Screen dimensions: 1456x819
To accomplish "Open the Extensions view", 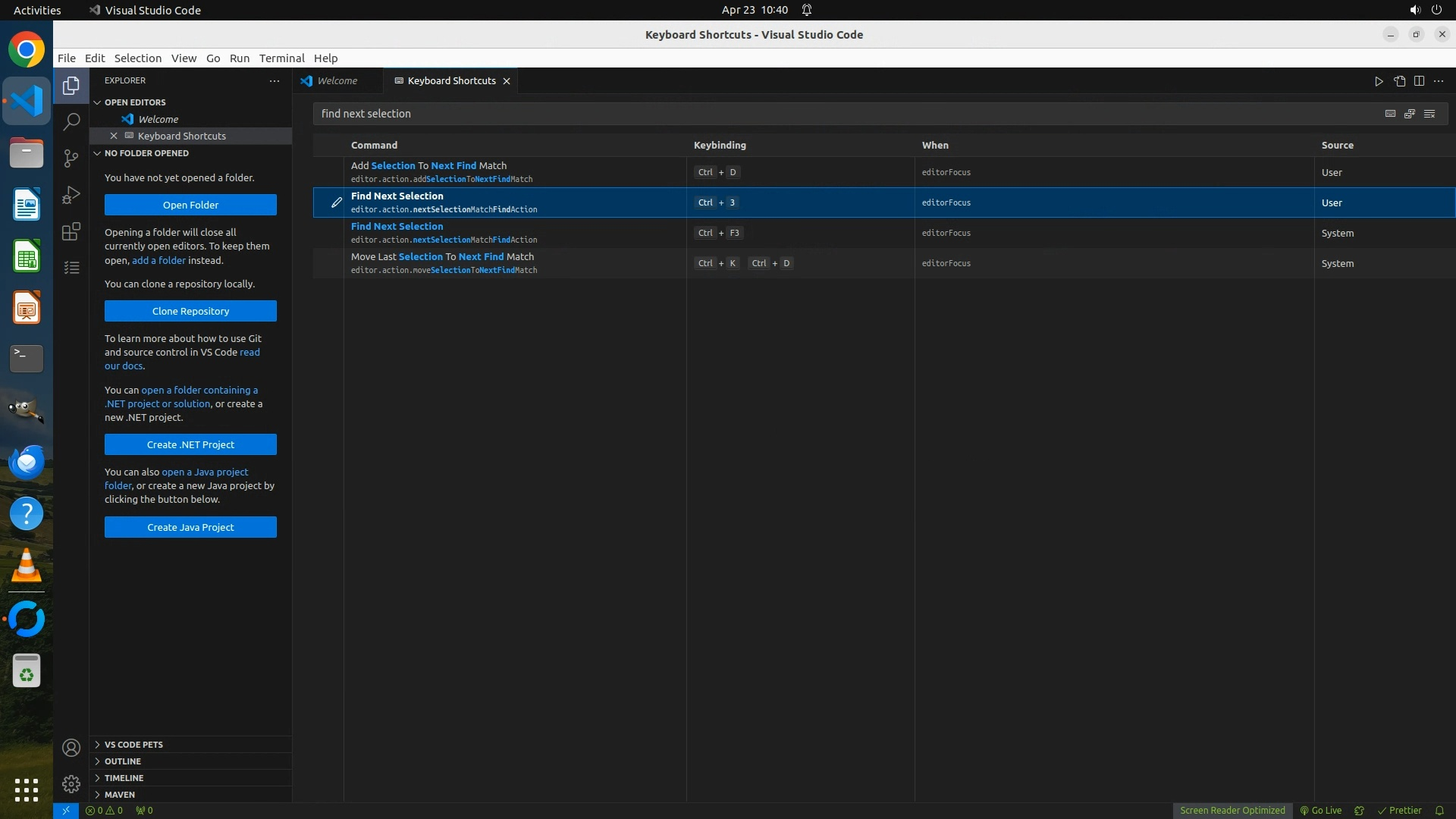I will click(71, 231).
